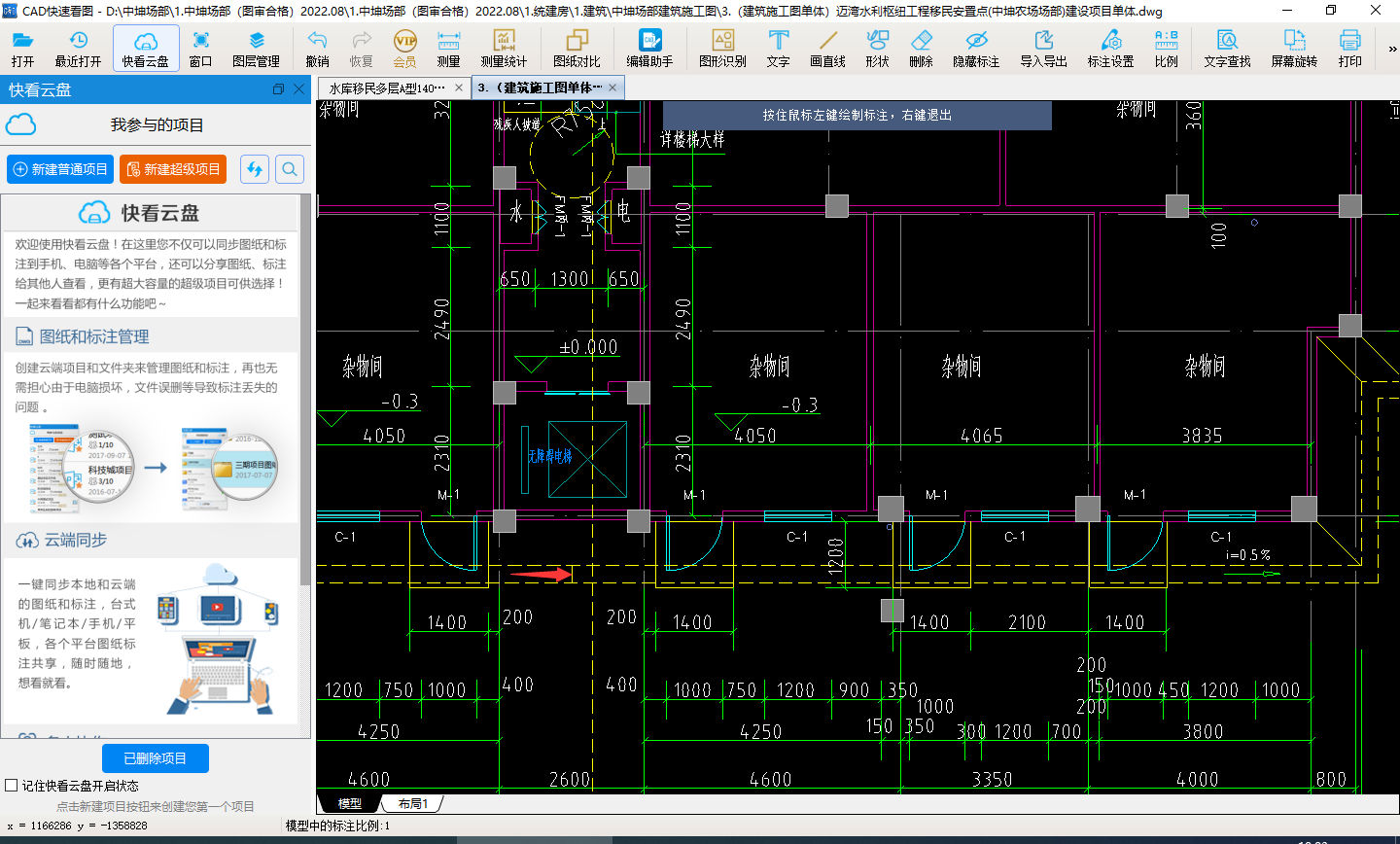The height and width of the screenshot is (844, 1400).
Task: Click the 无障碍电梯 elevator label in drawing
Action: pyautogui.click(x=550, y=455)
